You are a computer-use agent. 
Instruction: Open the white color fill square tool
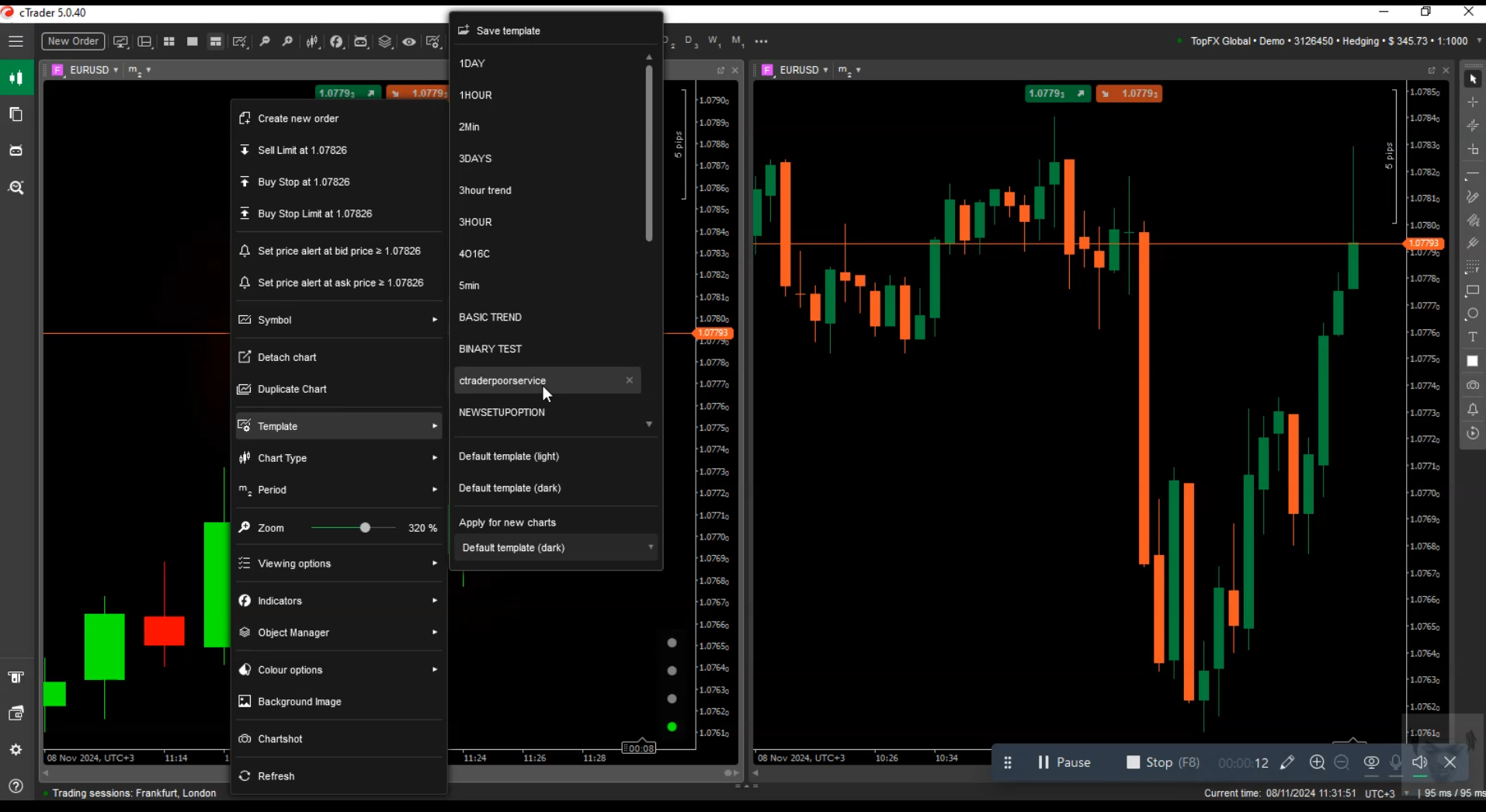tap(1473, 361)
